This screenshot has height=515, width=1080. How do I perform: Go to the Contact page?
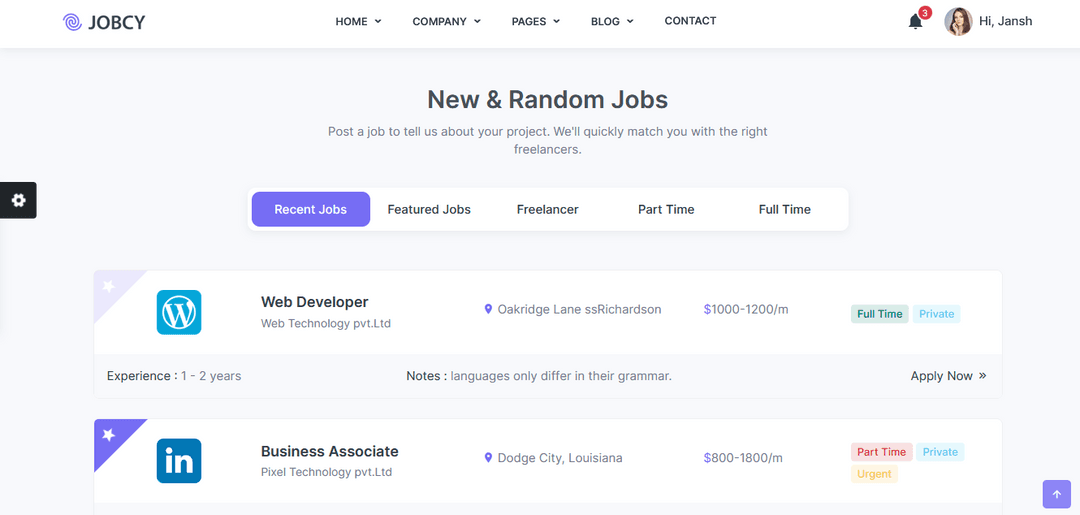690,21
